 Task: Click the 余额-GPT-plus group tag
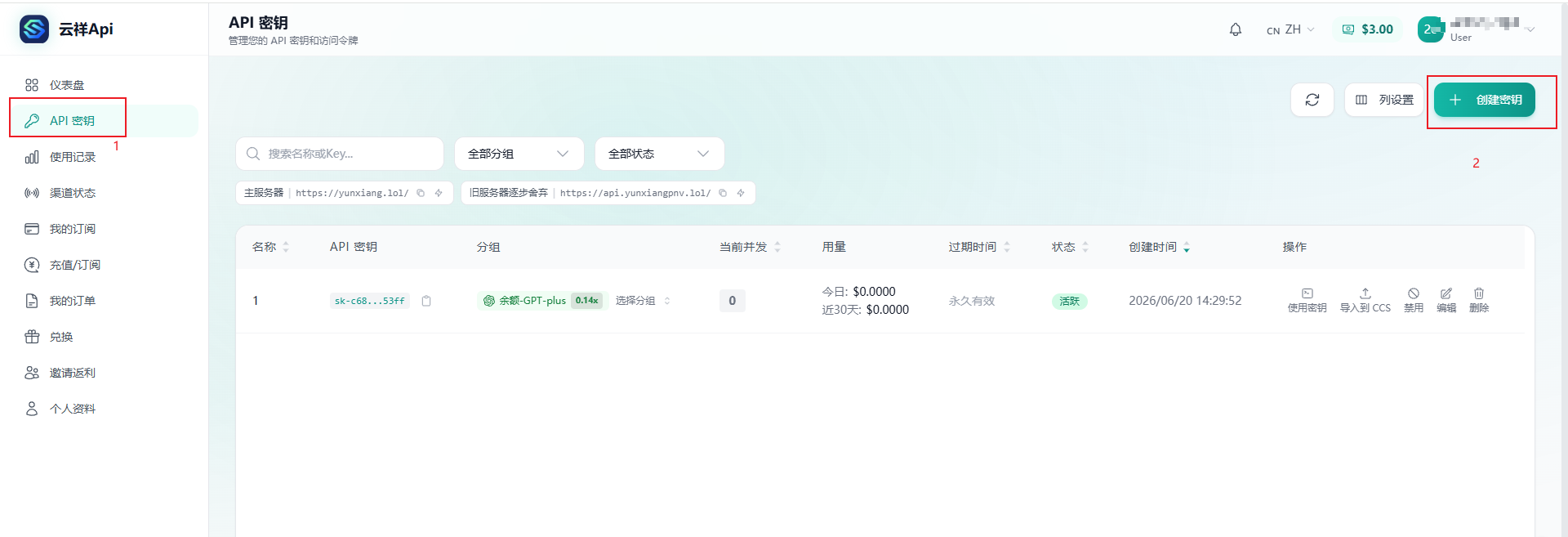click(x=542, y=301)
